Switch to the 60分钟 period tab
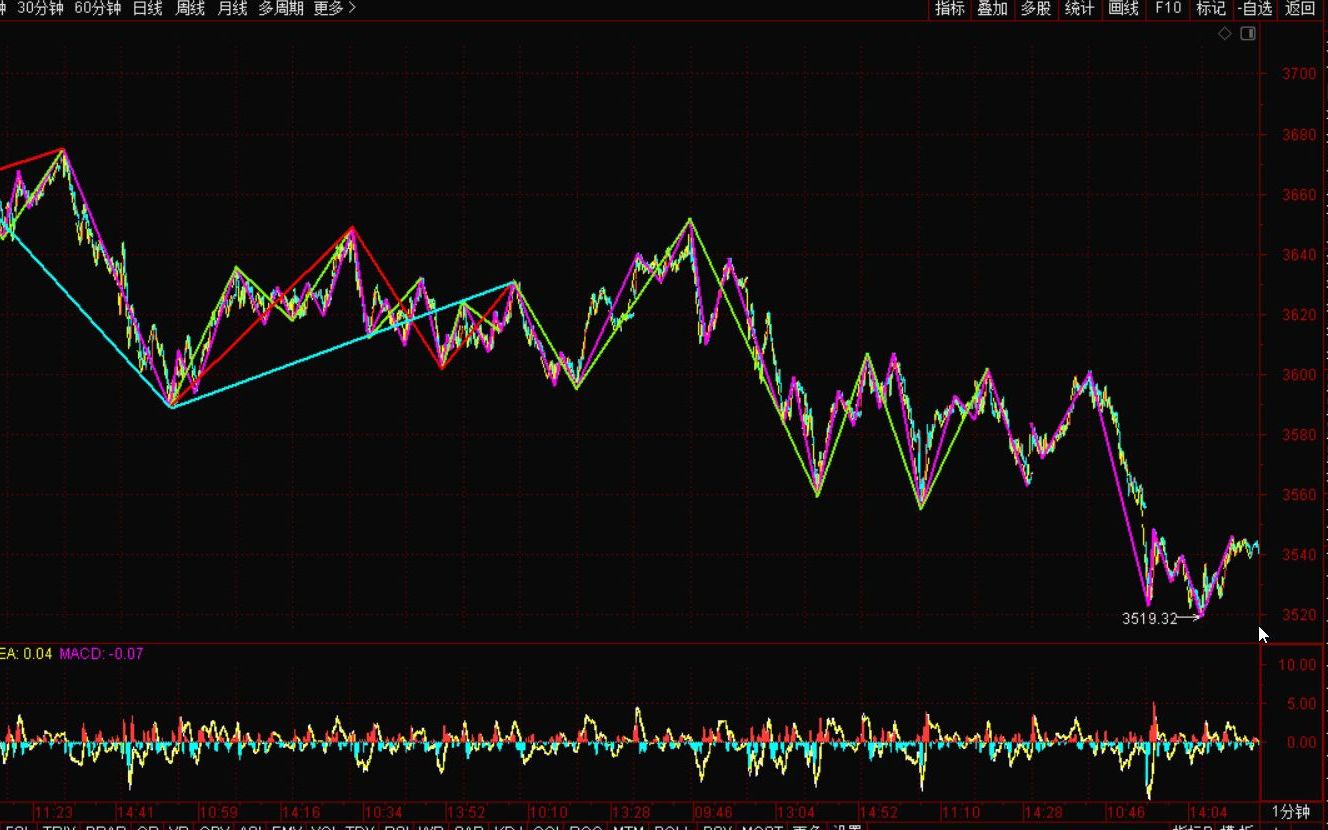This screenshot has width=1328, height=830. [x=98, y=8]
